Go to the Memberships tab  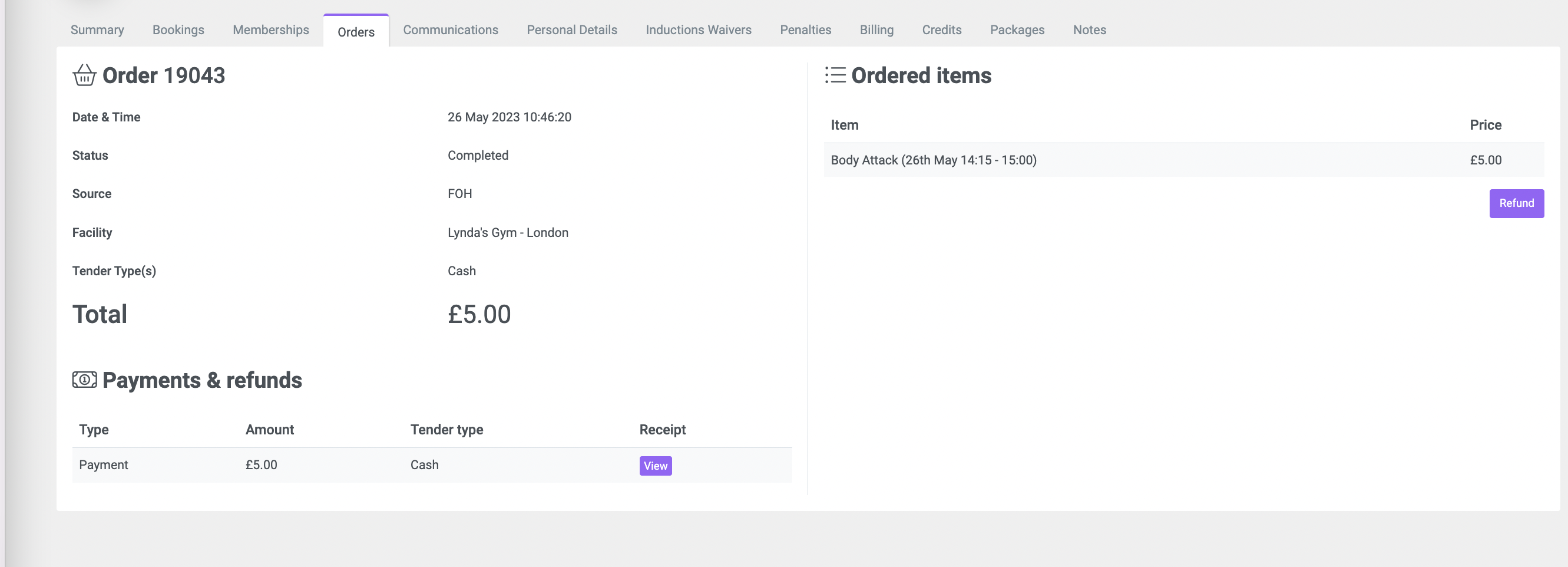click(x=271, y=30)
